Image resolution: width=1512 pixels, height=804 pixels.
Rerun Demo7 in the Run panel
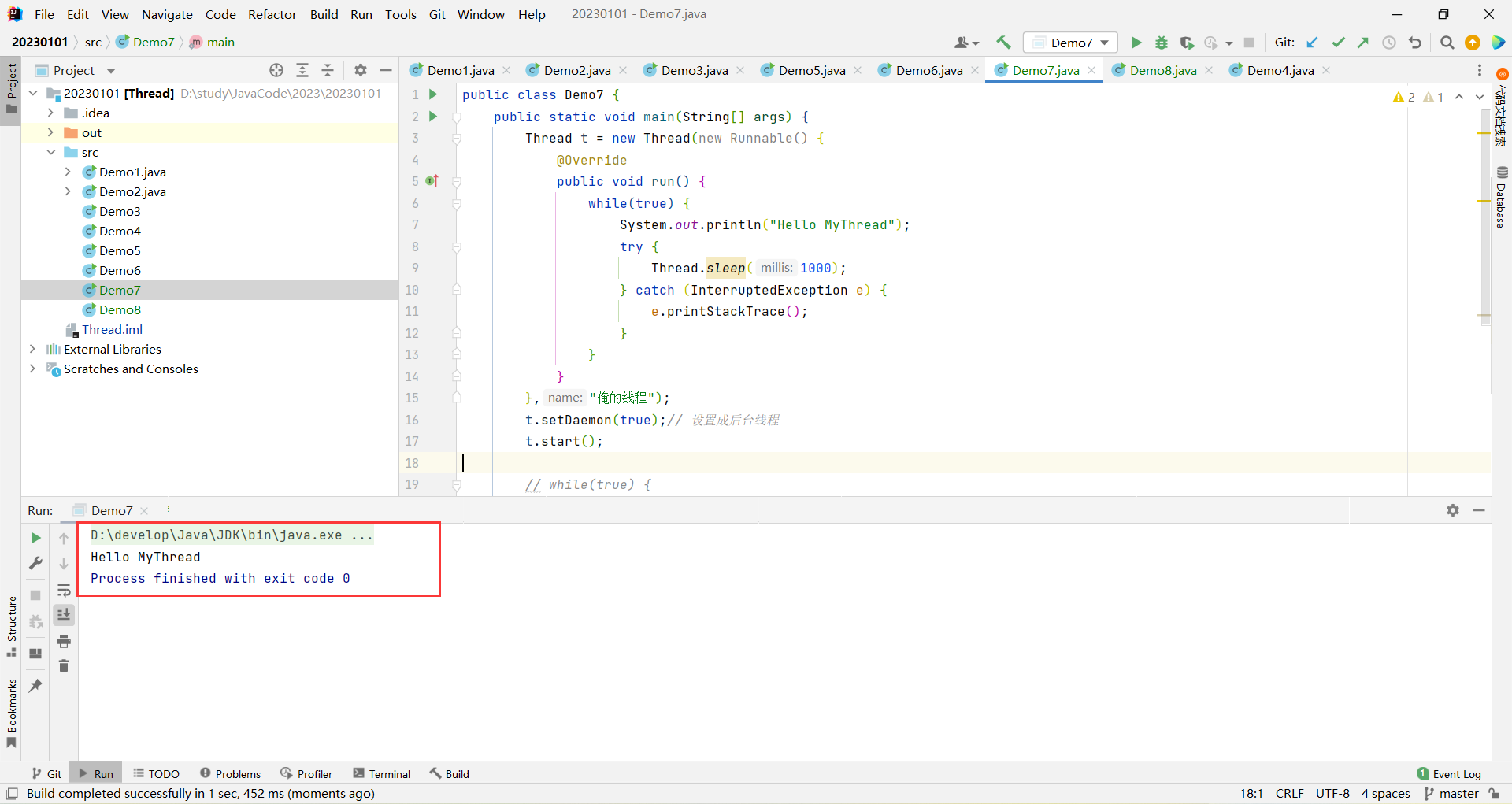(35, 538)
